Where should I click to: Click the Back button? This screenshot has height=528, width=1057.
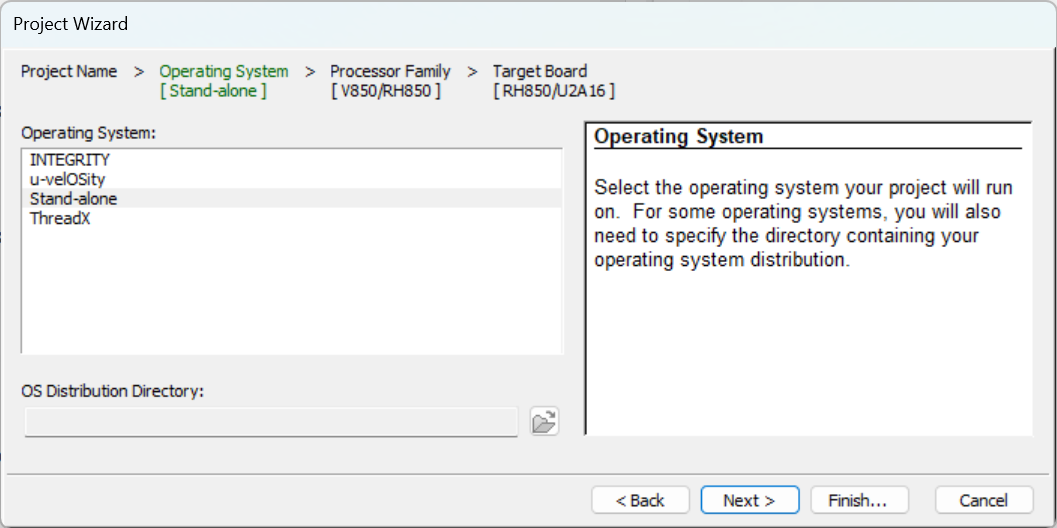click(x=641, y=500)
